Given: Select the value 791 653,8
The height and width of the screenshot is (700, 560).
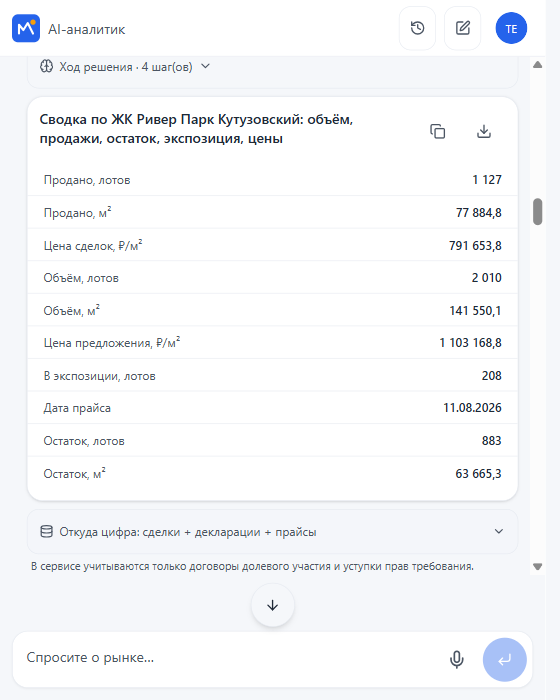Looking at the screenshot, I should [475, 246].
